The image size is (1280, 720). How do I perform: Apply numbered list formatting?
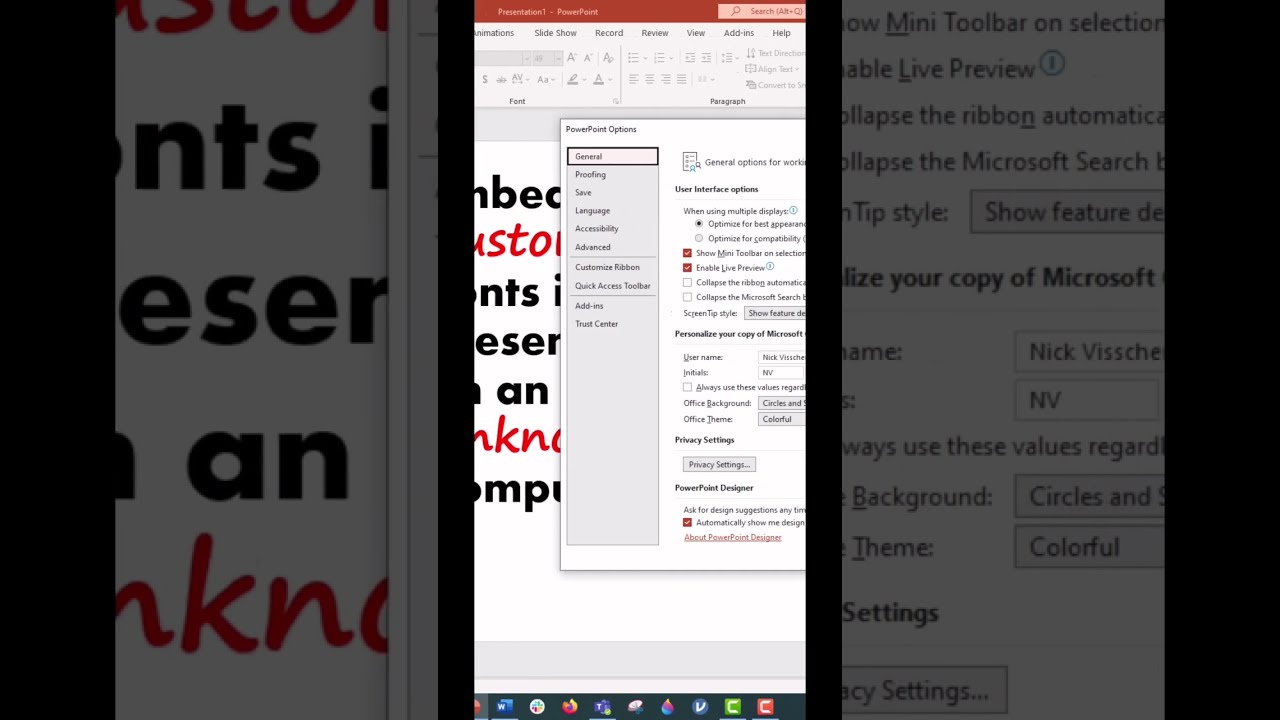pyautogui.click(x=659, y=58)
